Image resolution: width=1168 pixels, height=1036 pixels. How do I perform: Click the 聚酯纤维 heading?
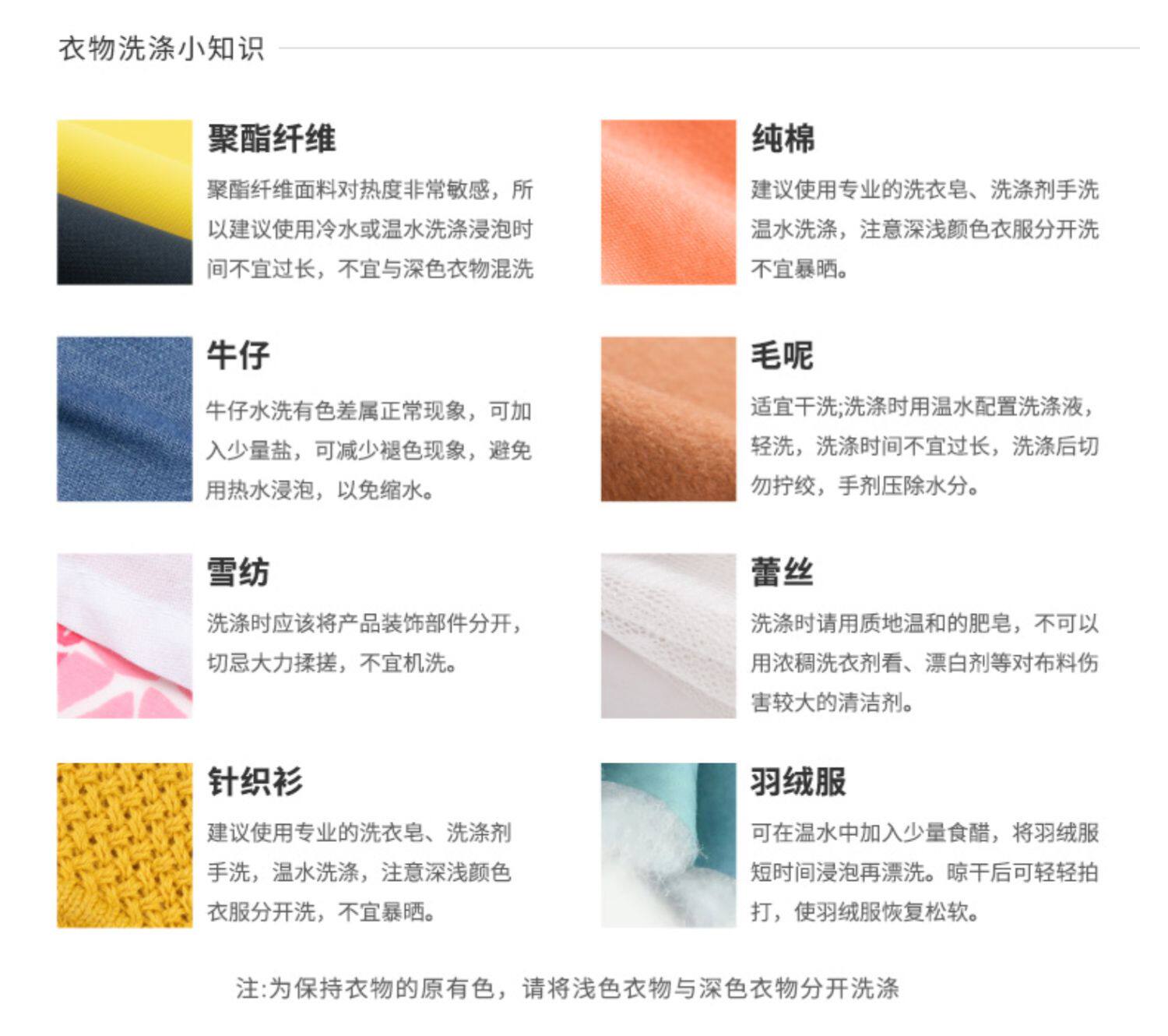pos(271,139)
